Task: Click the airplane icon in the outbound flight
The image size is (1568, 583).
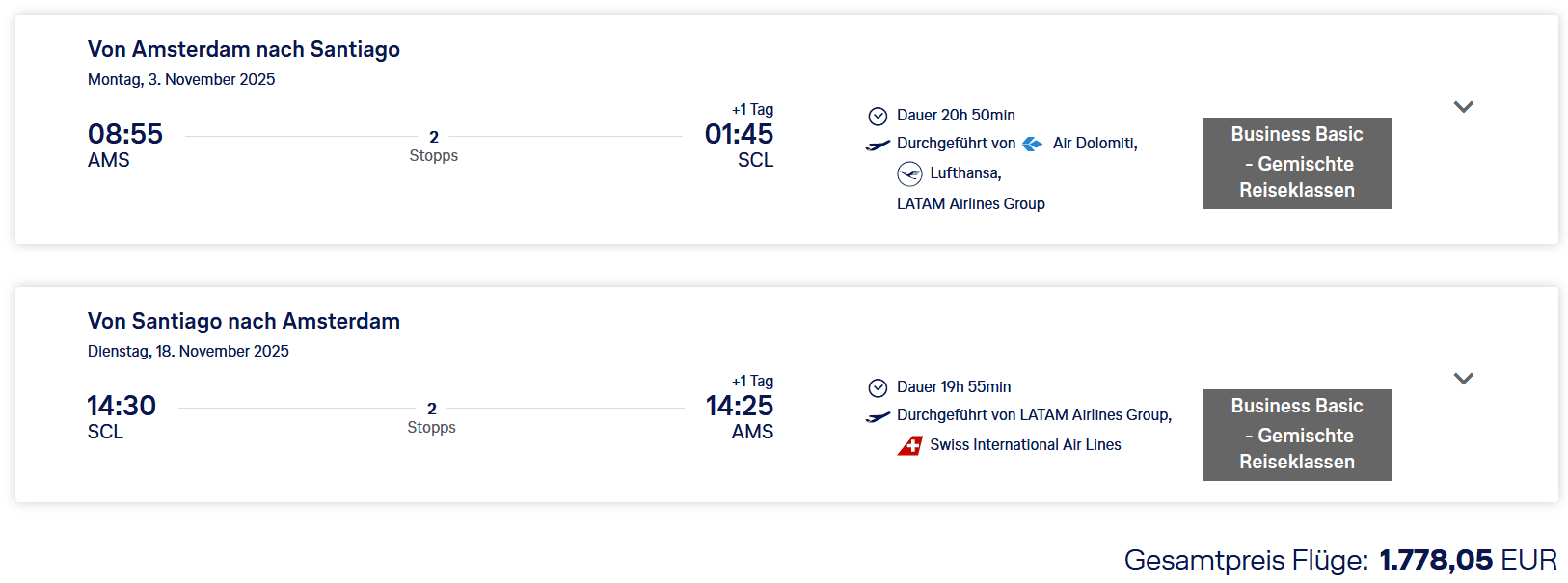Action: [878, 145]
